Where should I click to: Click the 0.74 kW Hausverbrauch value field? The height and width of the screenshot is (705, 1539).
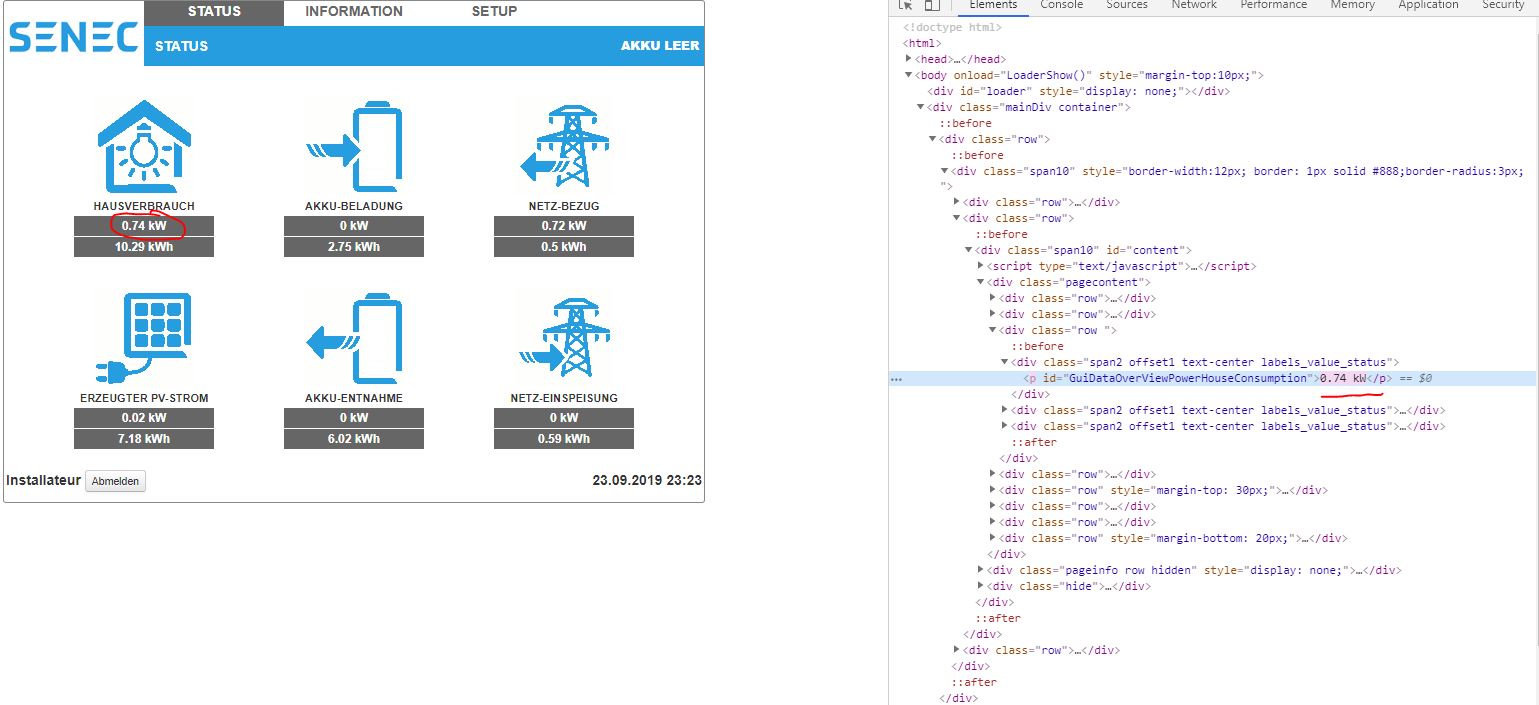point(144,226)
